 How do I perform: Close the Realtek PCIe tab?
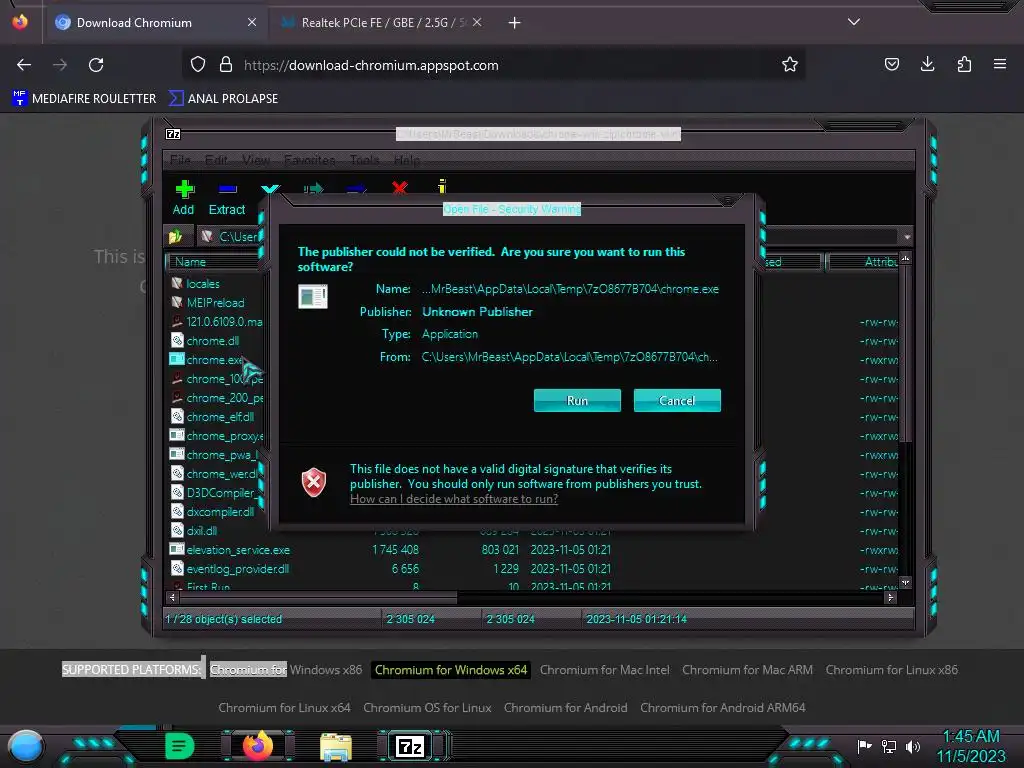click(x=477, y=22)
